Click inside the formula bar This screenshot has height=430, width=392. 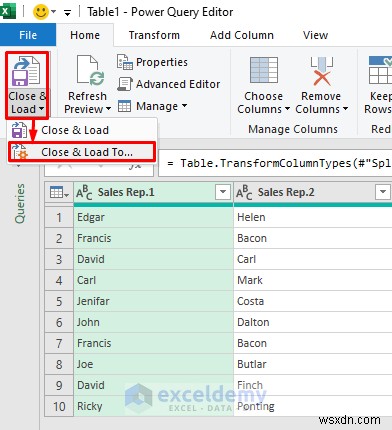(x=275, y=163)
